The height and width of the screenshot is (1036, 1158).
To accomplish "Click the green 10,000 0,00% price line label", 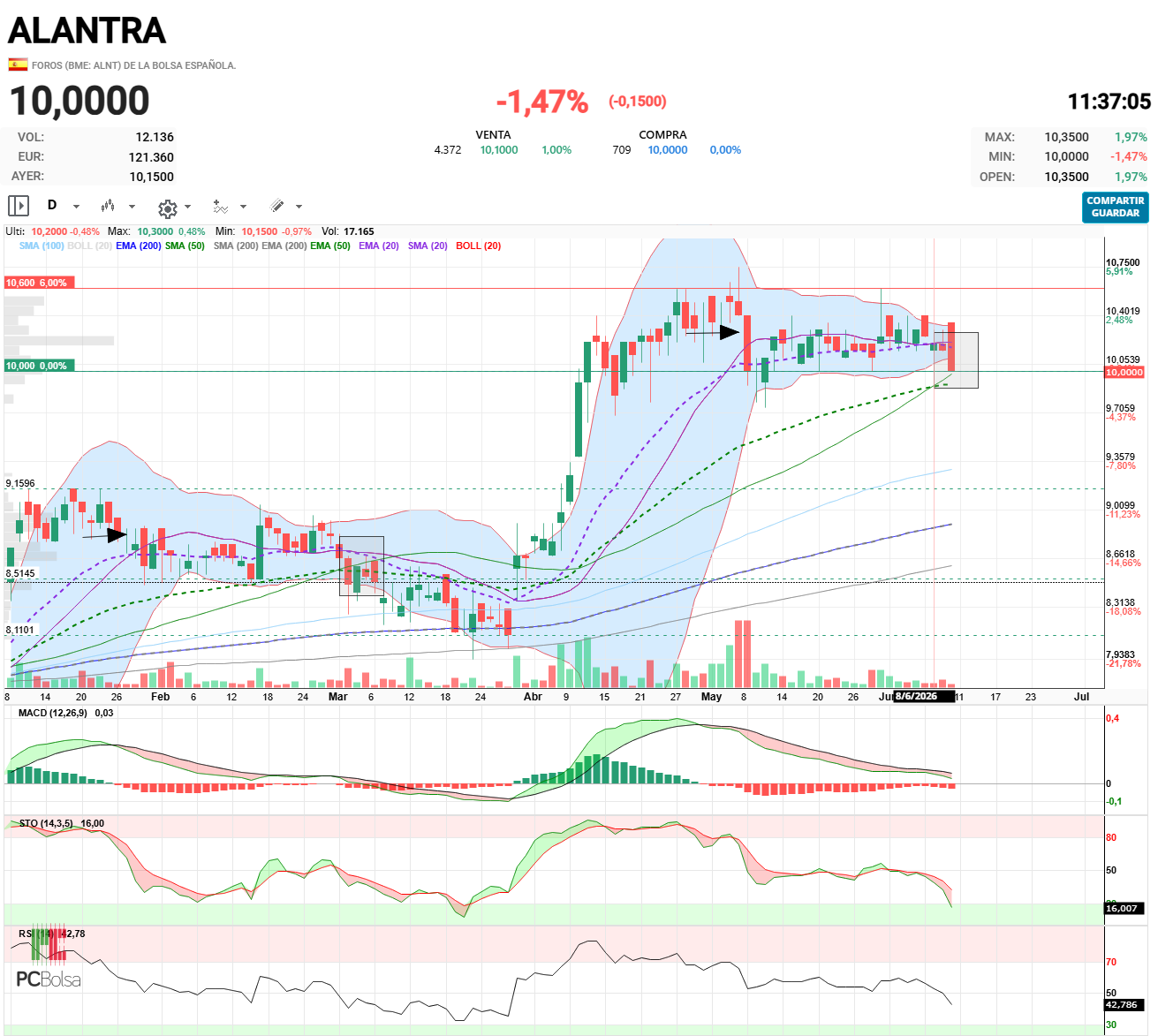I will click(x=40, y=366).
